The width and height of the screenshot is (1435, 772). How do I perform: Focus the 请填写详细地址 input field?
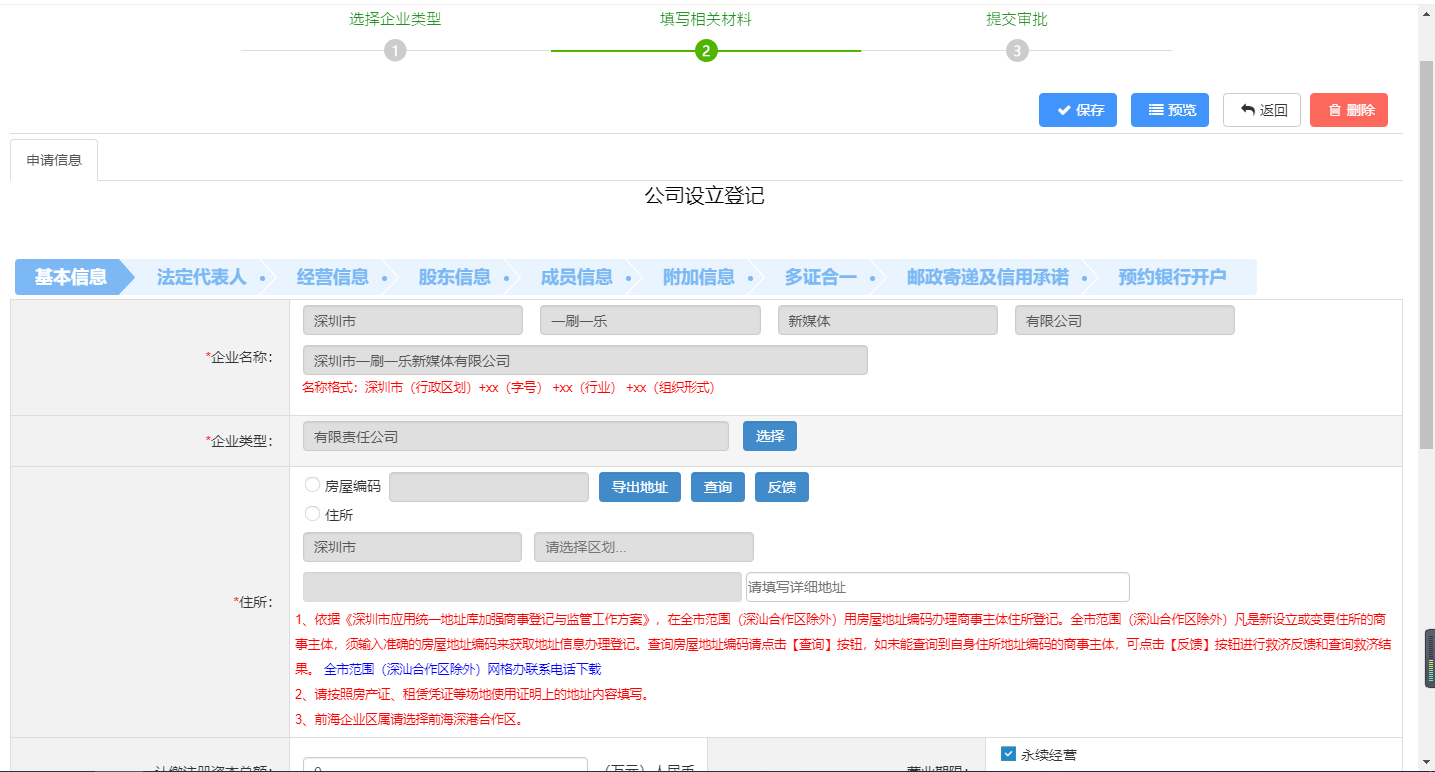point(937,587)
